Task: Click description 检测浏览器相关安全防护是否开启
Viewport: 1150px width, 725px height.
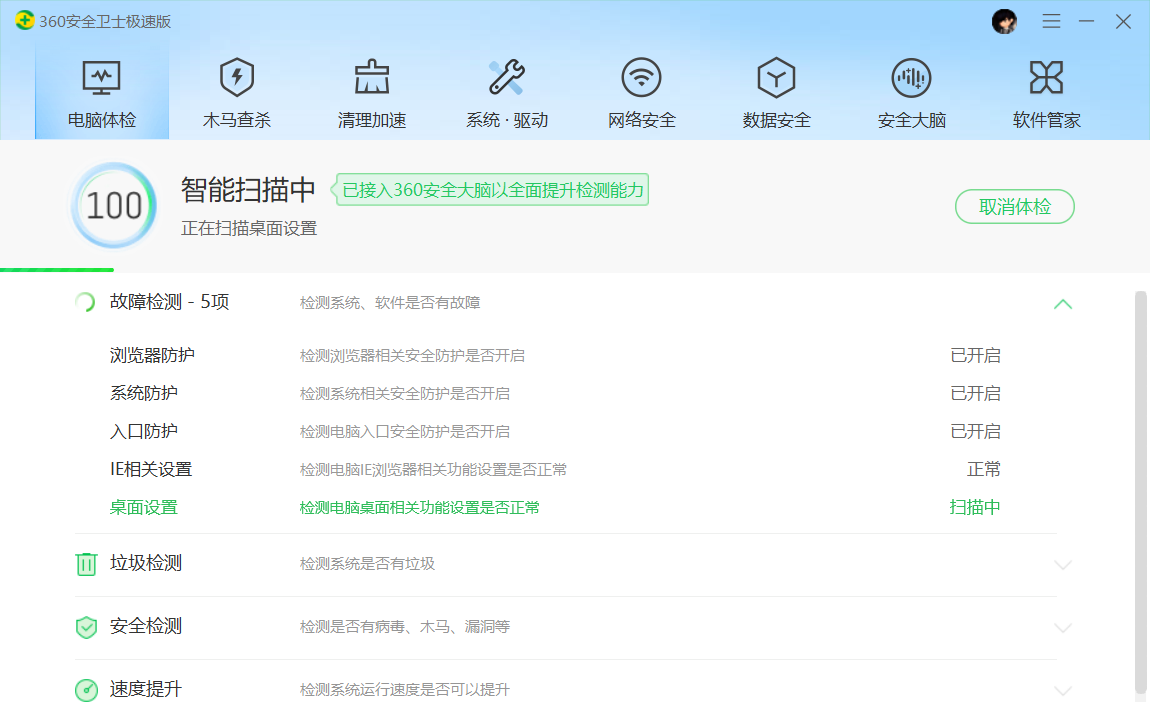Action: [412, 356]
